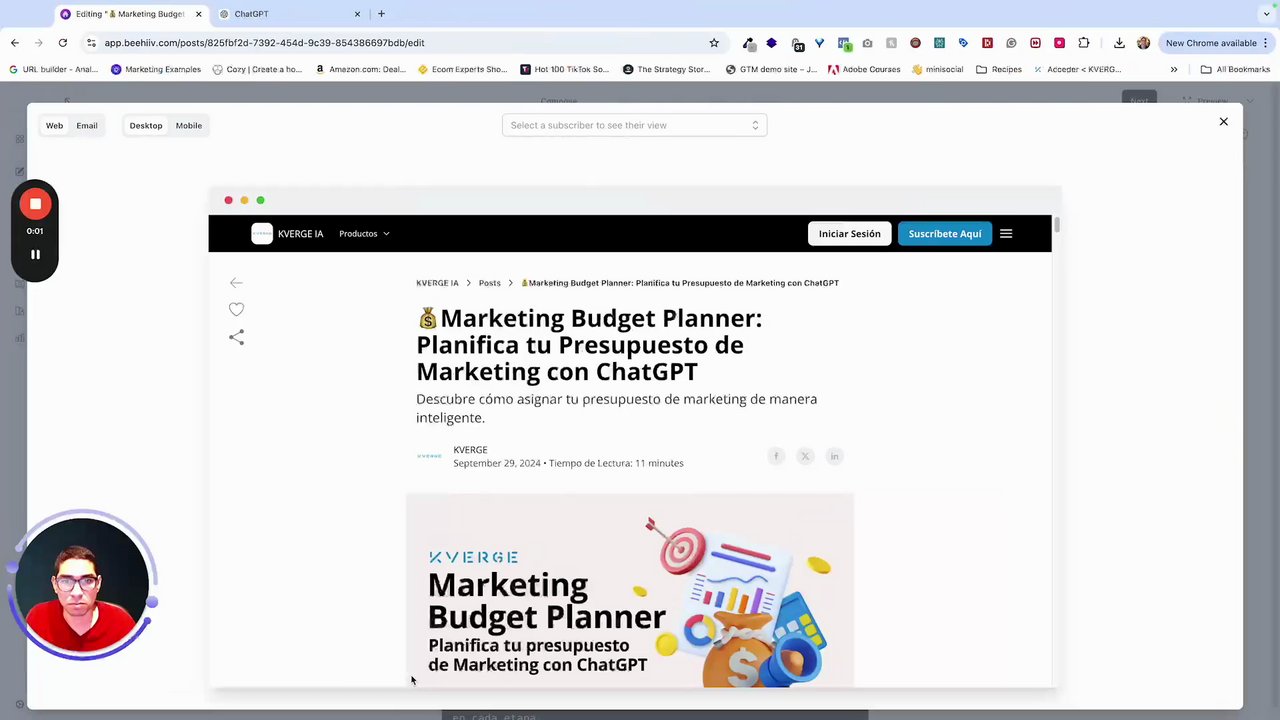The height and width of the screenshot is (720, 1280).
Task: Switch the preview to Email view
Action: [87, 126]
